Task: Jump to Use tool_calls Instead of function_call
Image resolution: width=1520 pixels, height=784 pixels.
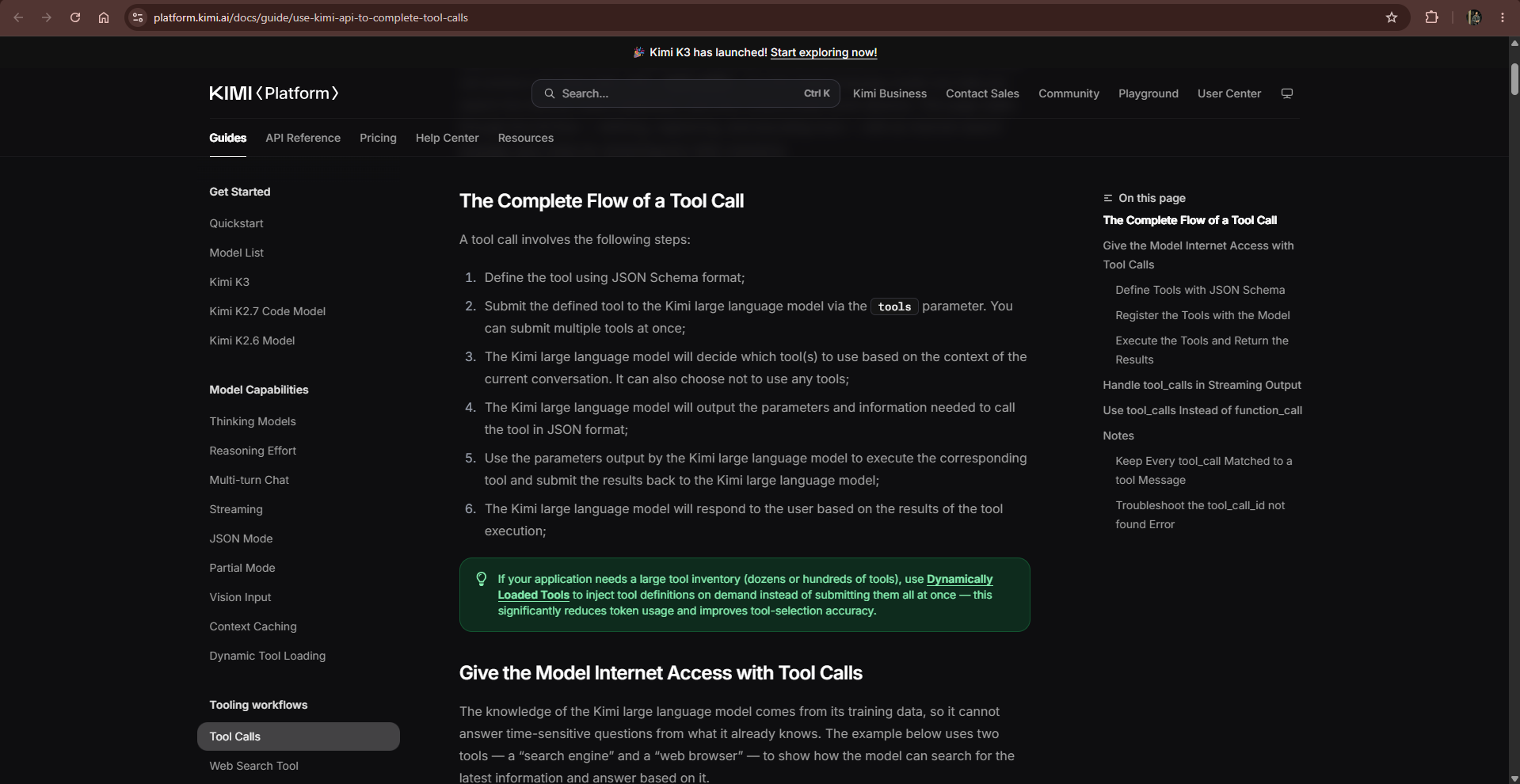Action: [x=1202, y=410]
